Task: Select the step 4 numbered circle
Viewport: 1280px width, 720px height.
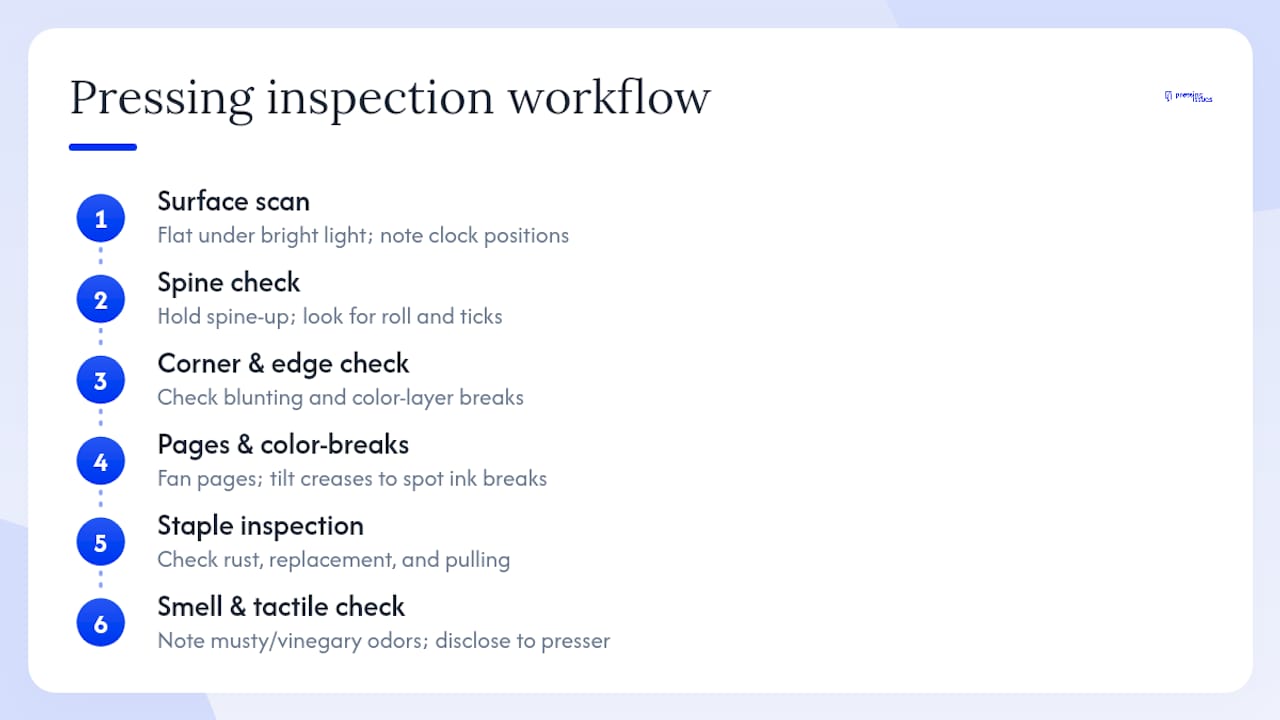Action: coord(100,461)
